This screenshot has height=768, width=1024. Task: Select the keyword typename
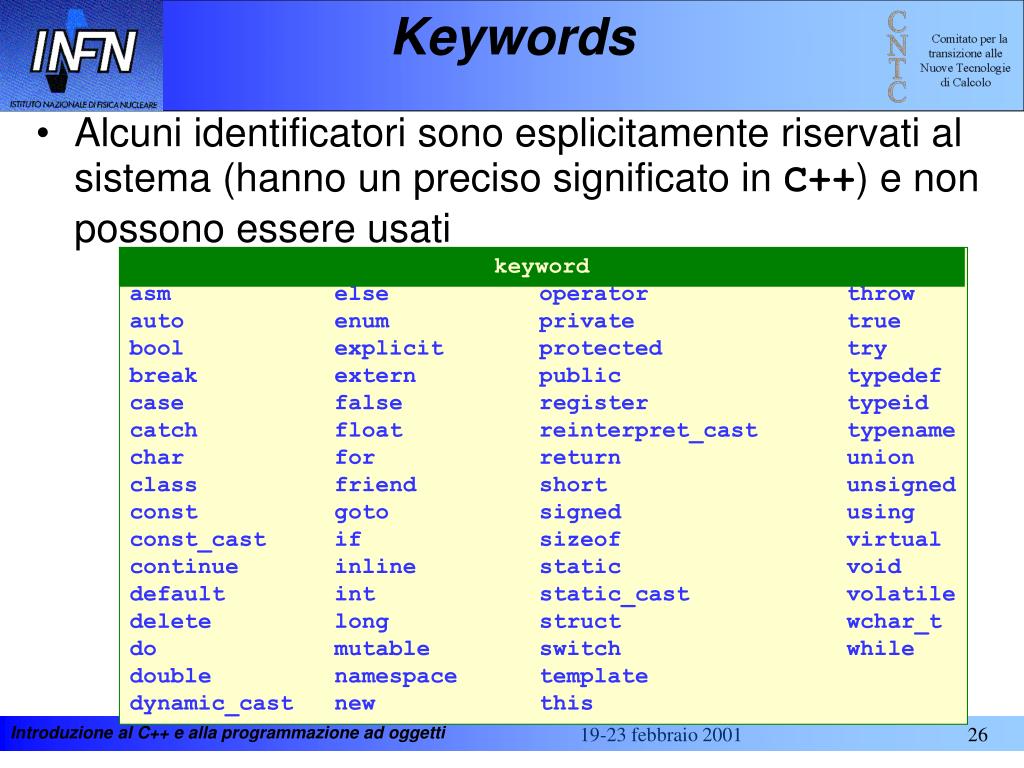(x=901, y=432)
